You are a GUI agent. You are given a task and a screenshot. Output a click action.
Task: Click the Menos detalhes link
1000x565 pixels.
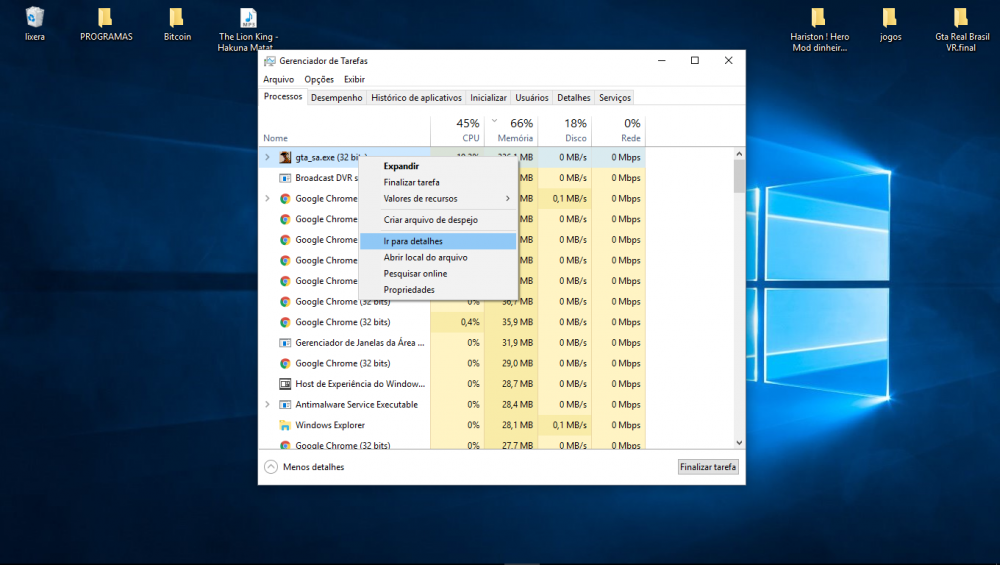tap(313, 467)
